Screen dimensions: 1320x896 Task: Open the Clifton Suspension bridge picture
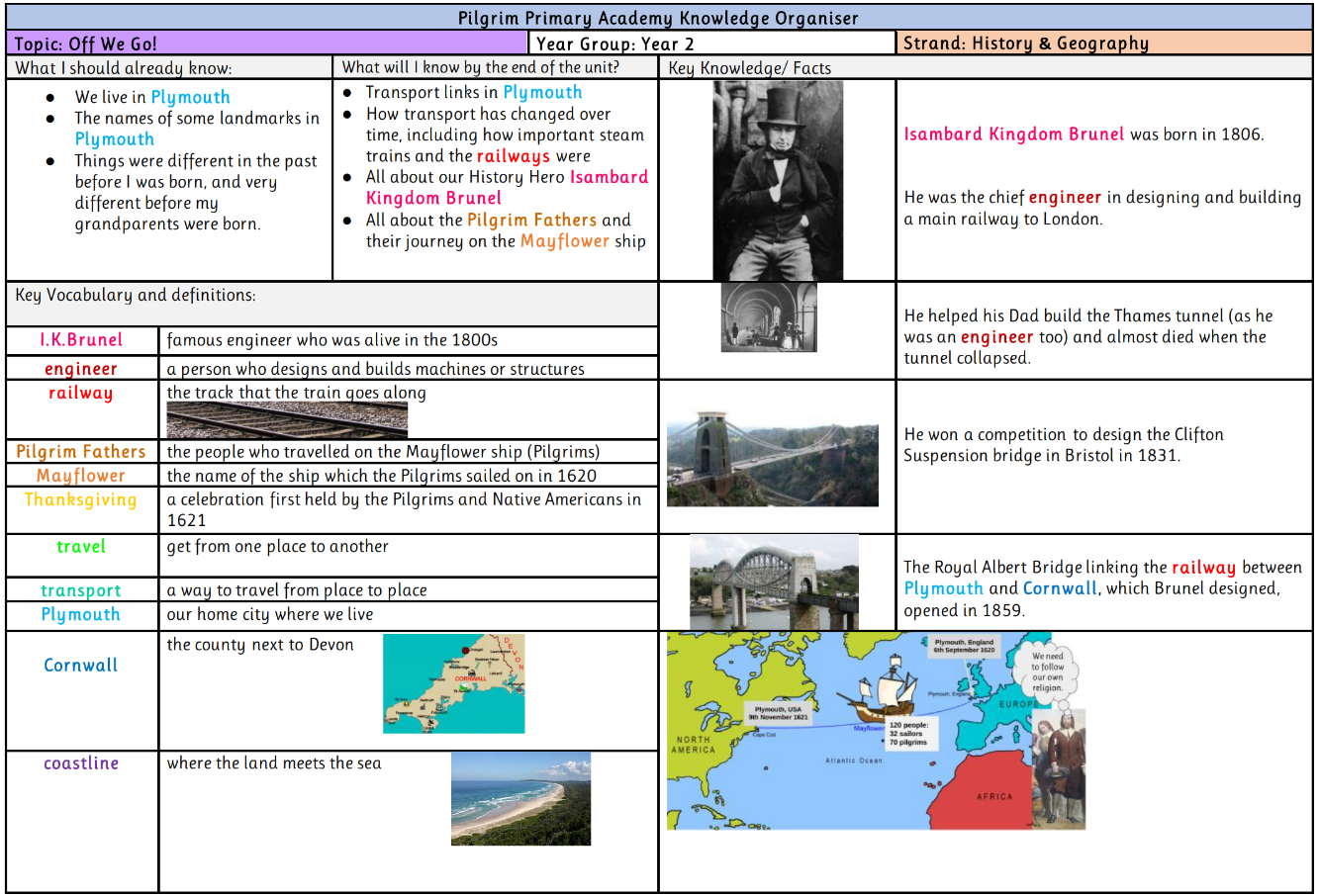[x=773, y=458]
